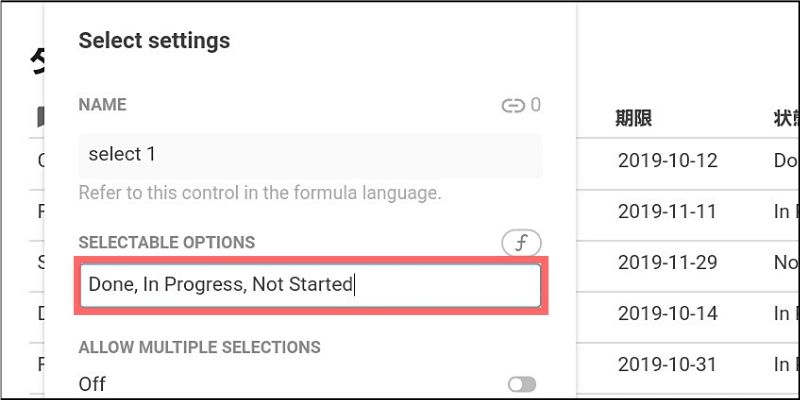Select the 2019-11-11 date cell

(x=667, y=212)
